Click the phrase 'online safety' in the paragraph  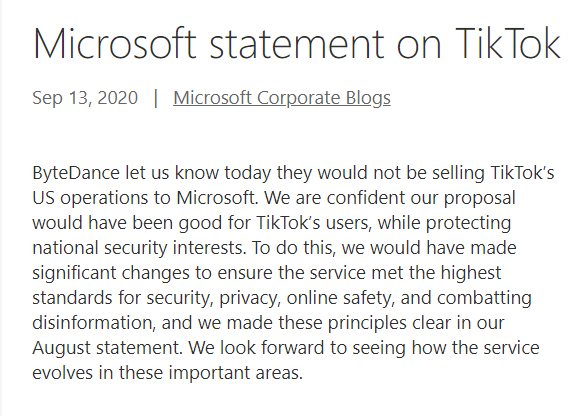tap(339, 298)
